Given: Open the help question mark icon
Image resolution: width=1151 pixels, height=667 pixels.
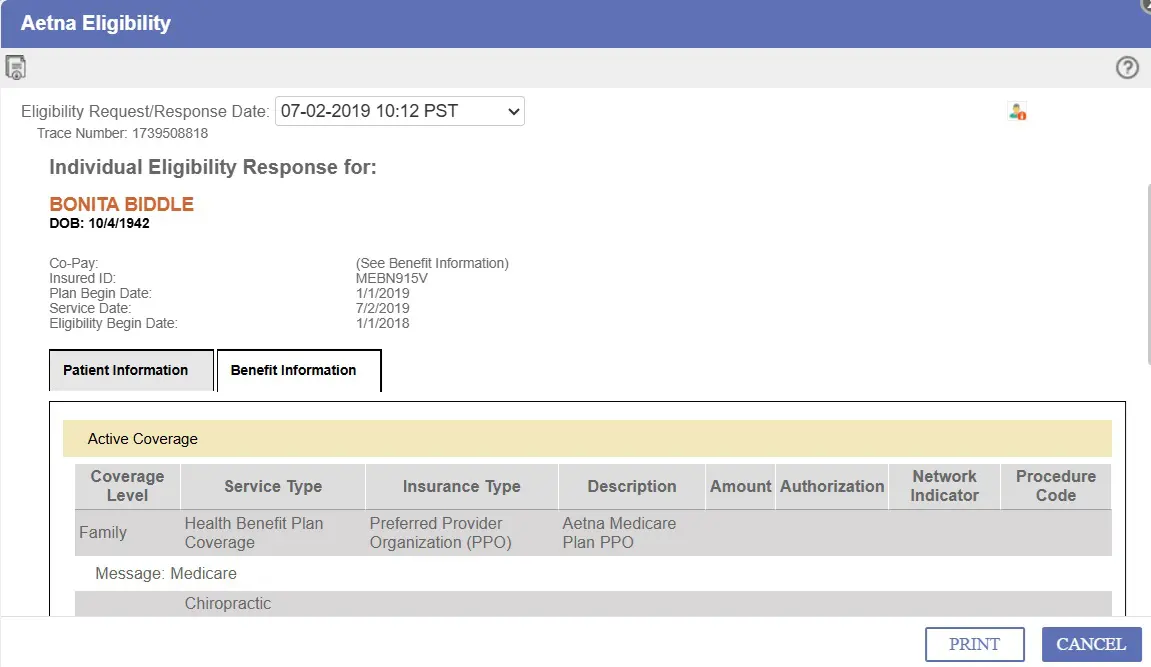Looking at the screenshot, I should 1127,68.
